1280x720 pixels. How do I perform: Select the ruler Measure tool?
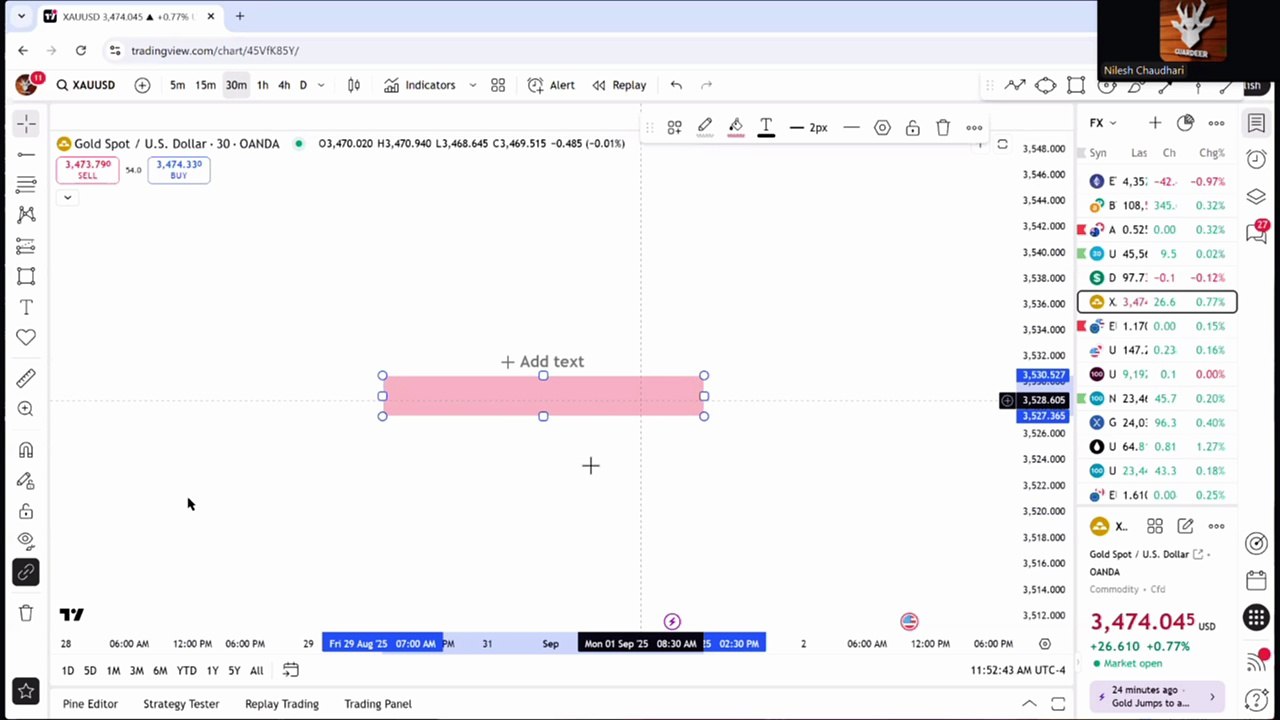(x=26, y=378)
